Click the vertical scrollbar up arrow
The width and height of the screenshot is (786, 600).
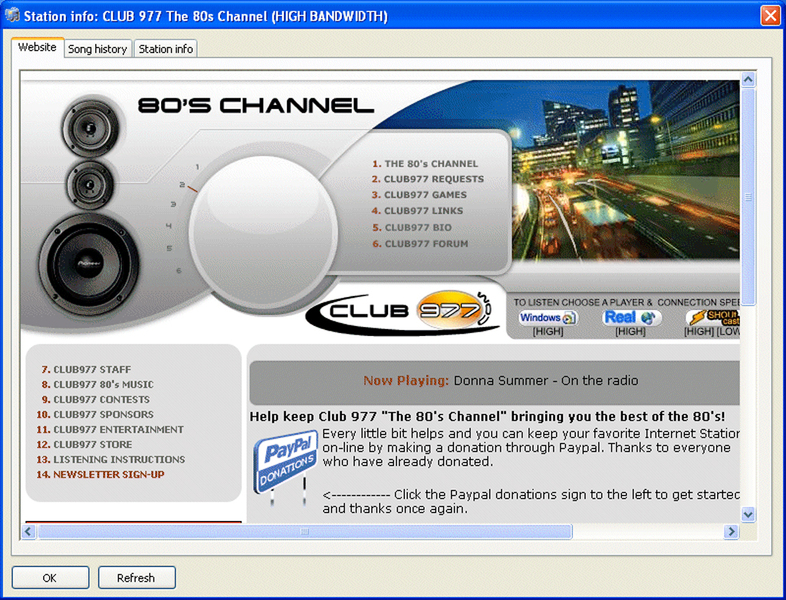pos(748,79)
